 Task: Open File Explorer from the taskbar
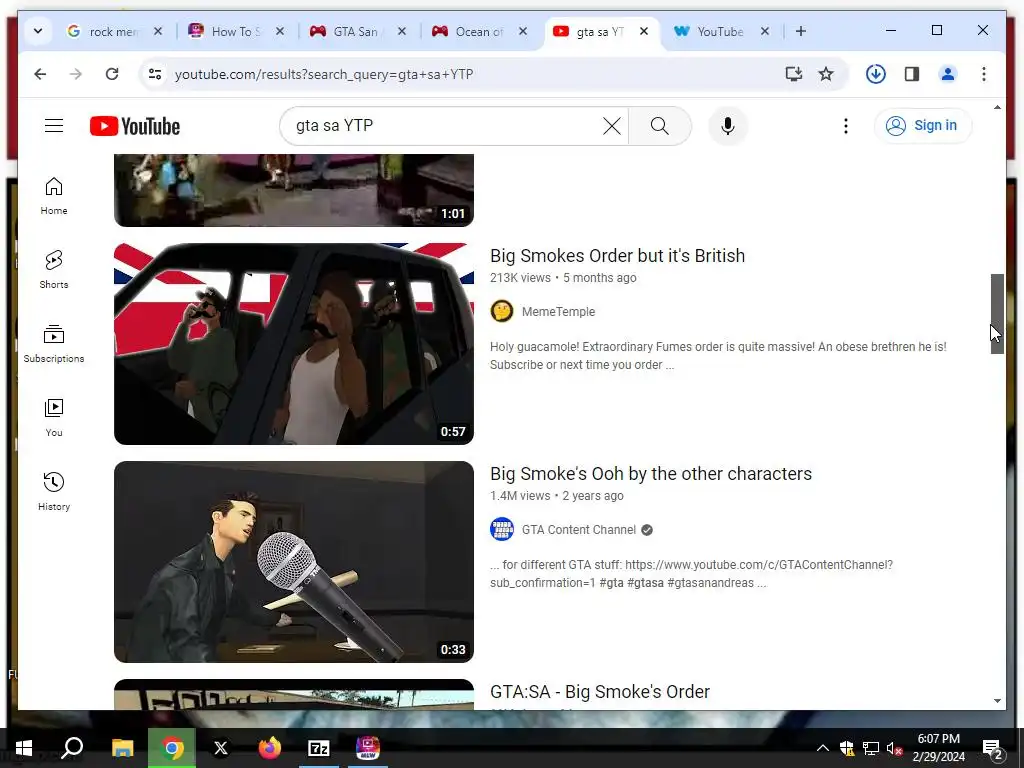tap(122, 748)
